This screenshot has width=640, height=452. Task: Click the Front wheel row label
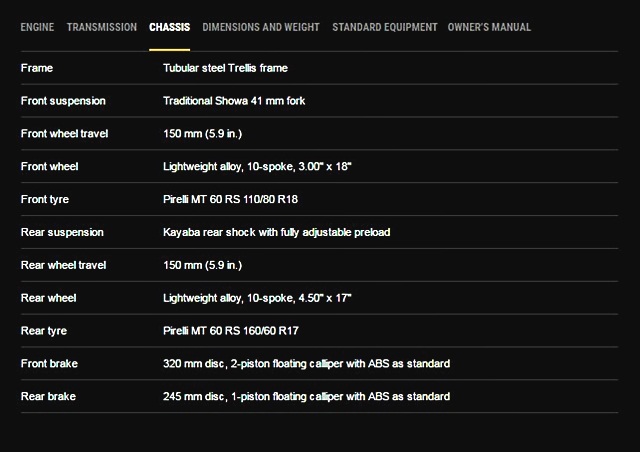(x=49, y=166)
